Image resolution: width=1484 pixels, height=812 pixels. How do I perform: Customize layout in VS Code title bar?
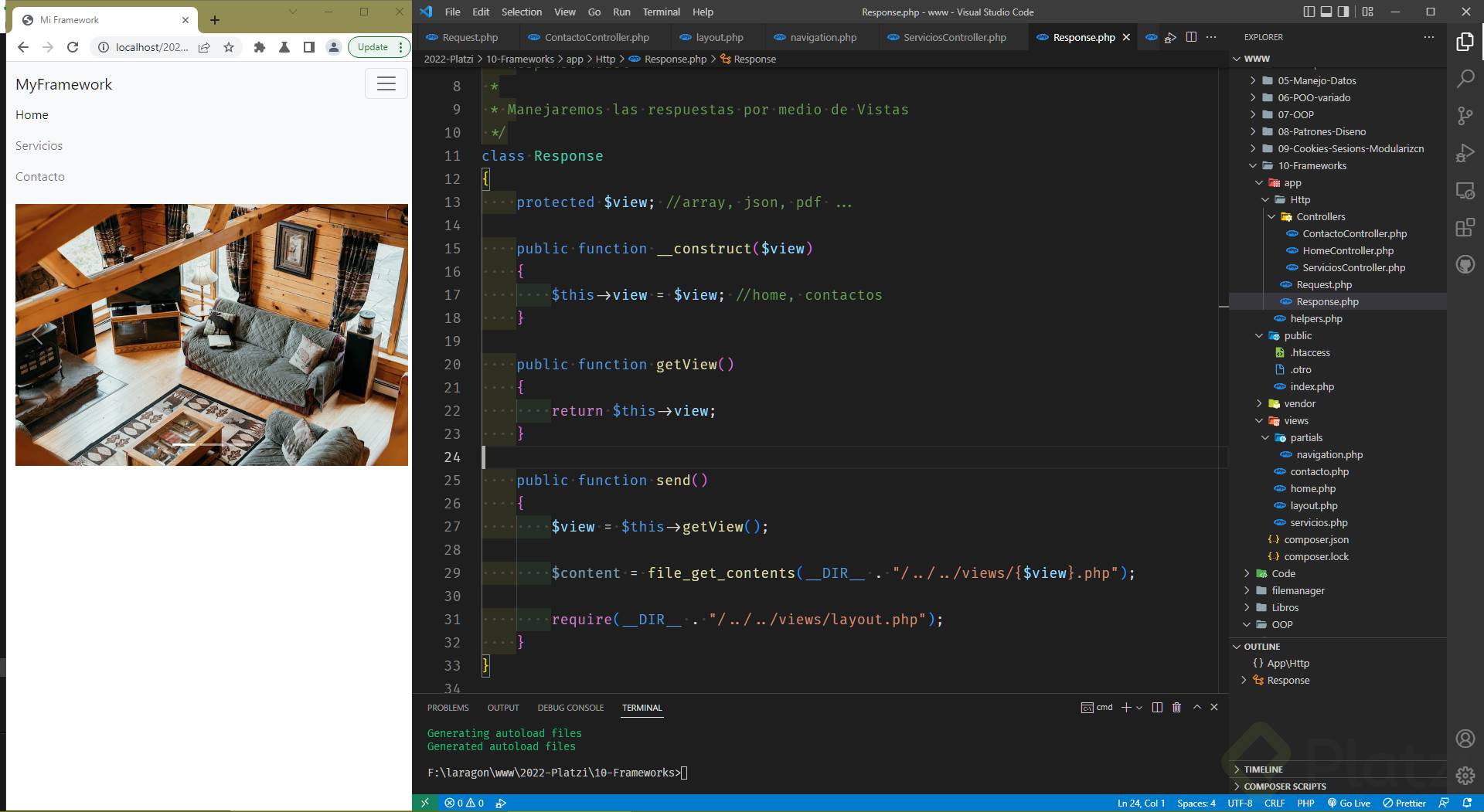pos(1368,12)
